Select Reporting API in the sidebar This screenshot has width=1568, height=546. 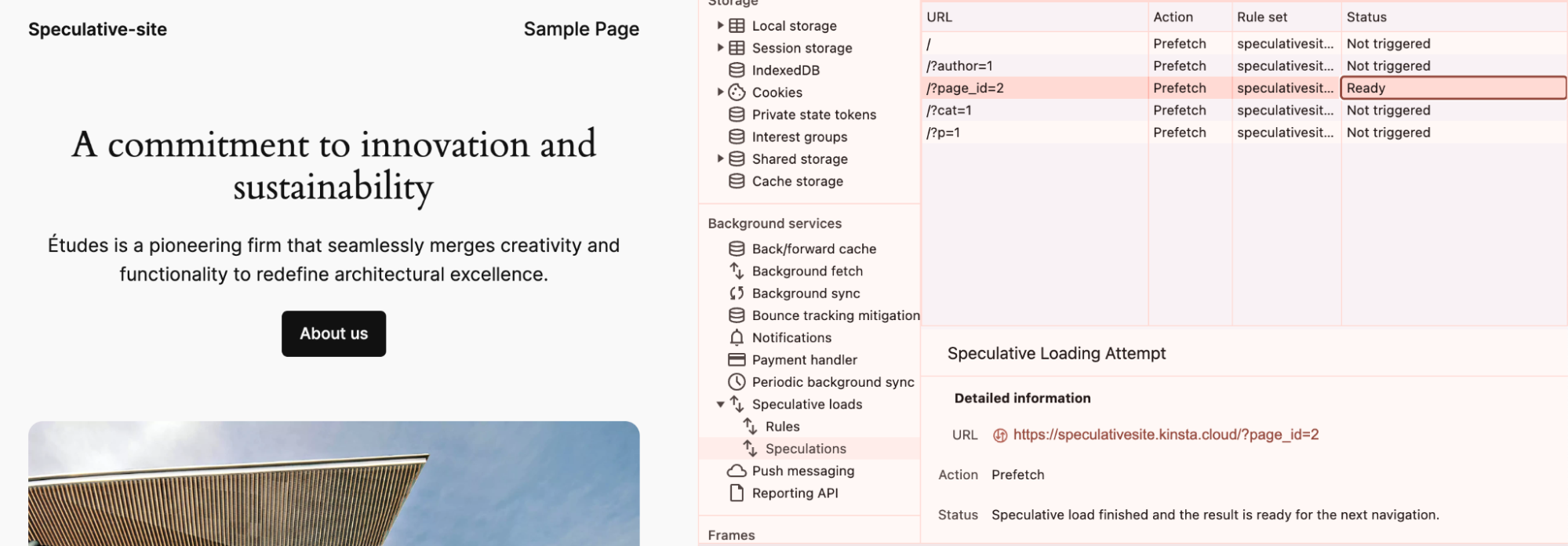click(795, 493)
